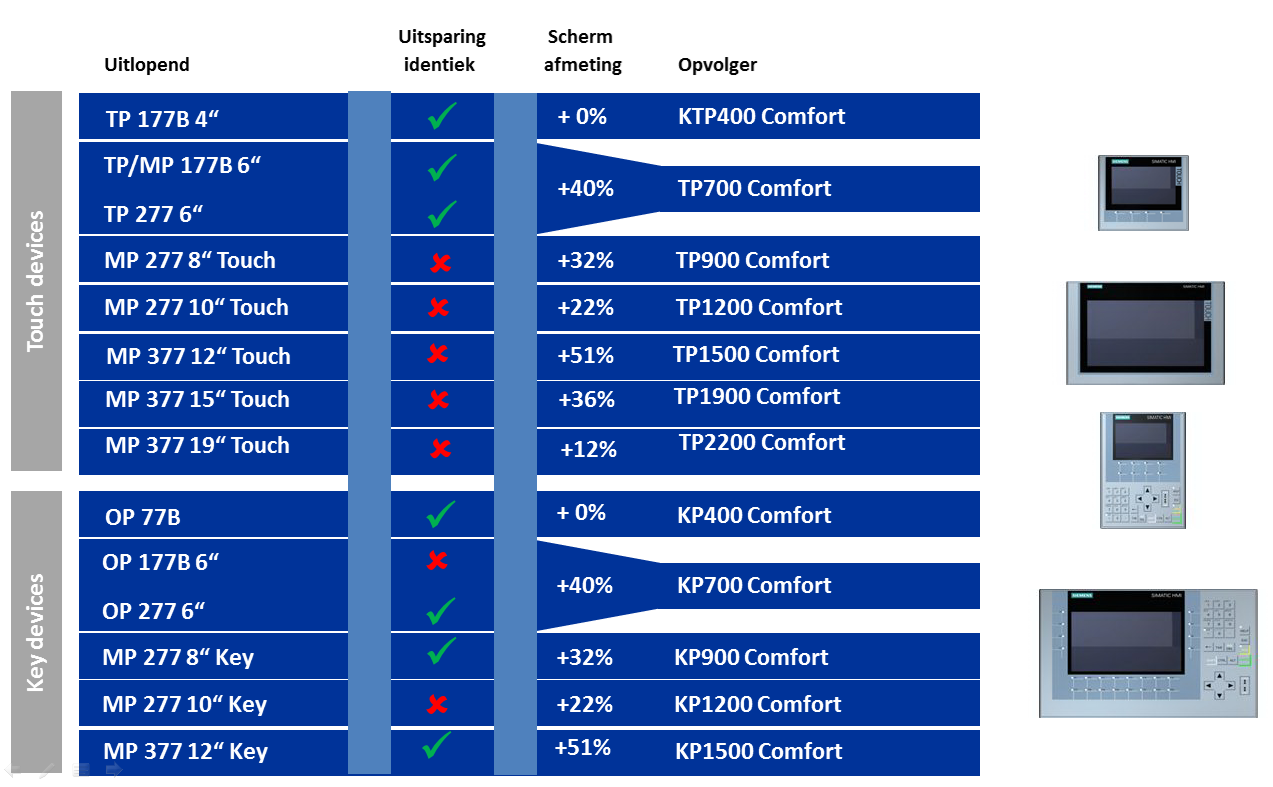Select the vertical "Key devices" label

[36, 632]
